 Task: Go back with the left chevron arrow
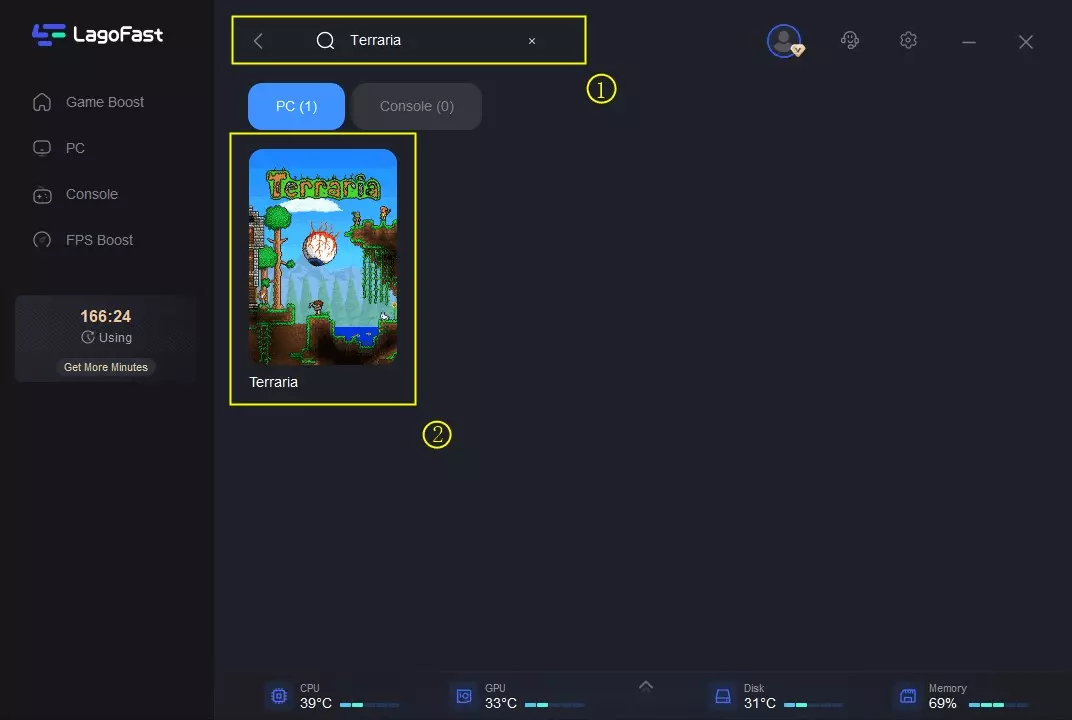[x=258, y=41]
